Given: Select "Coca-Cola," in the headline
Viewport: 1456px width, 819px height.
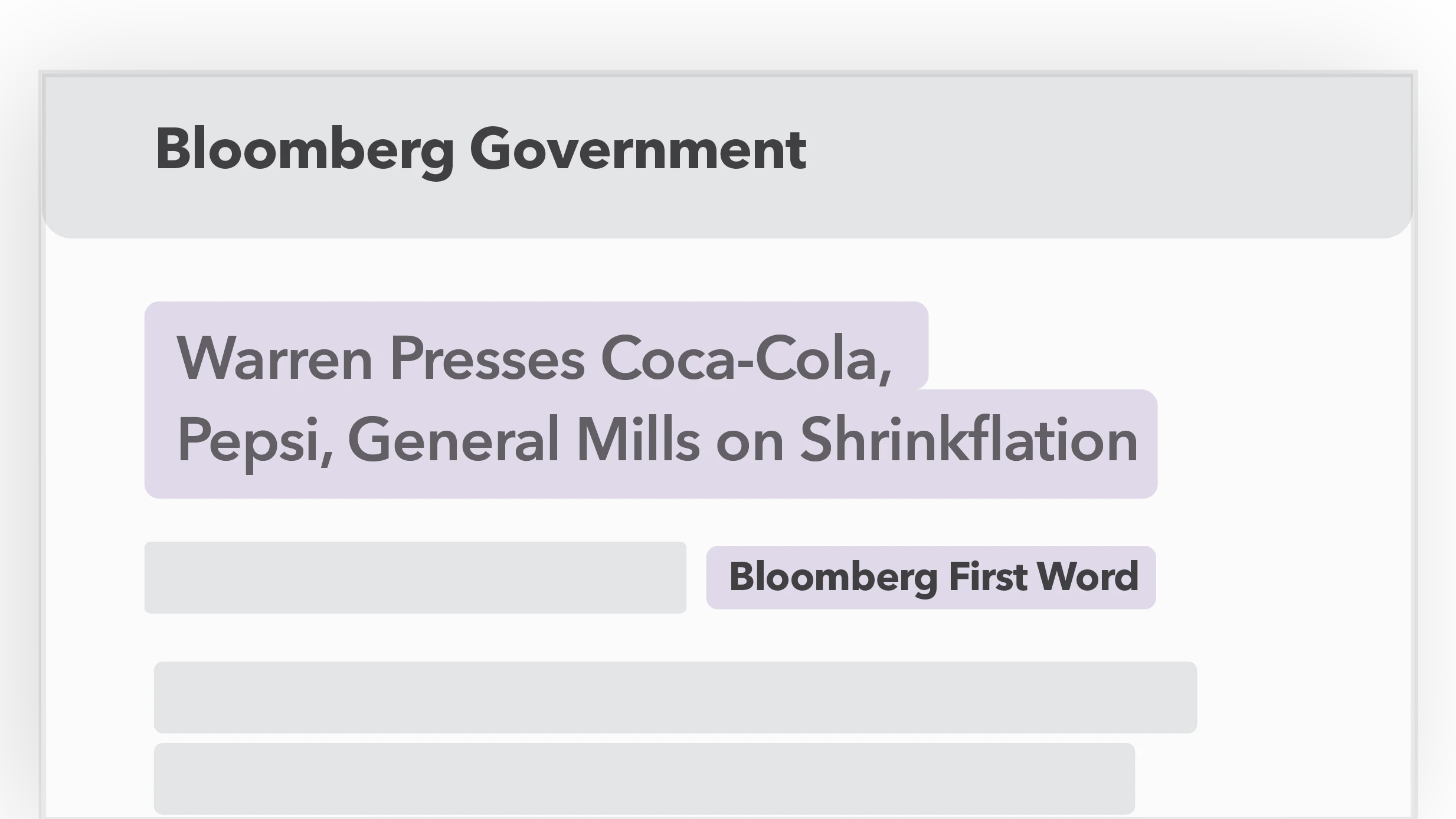Looking at the screenshot, I should [x=745, y=359].
